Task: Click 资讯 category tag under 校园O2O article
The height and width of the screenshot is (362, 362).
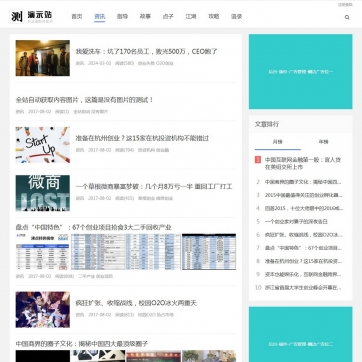Action: 80,315
